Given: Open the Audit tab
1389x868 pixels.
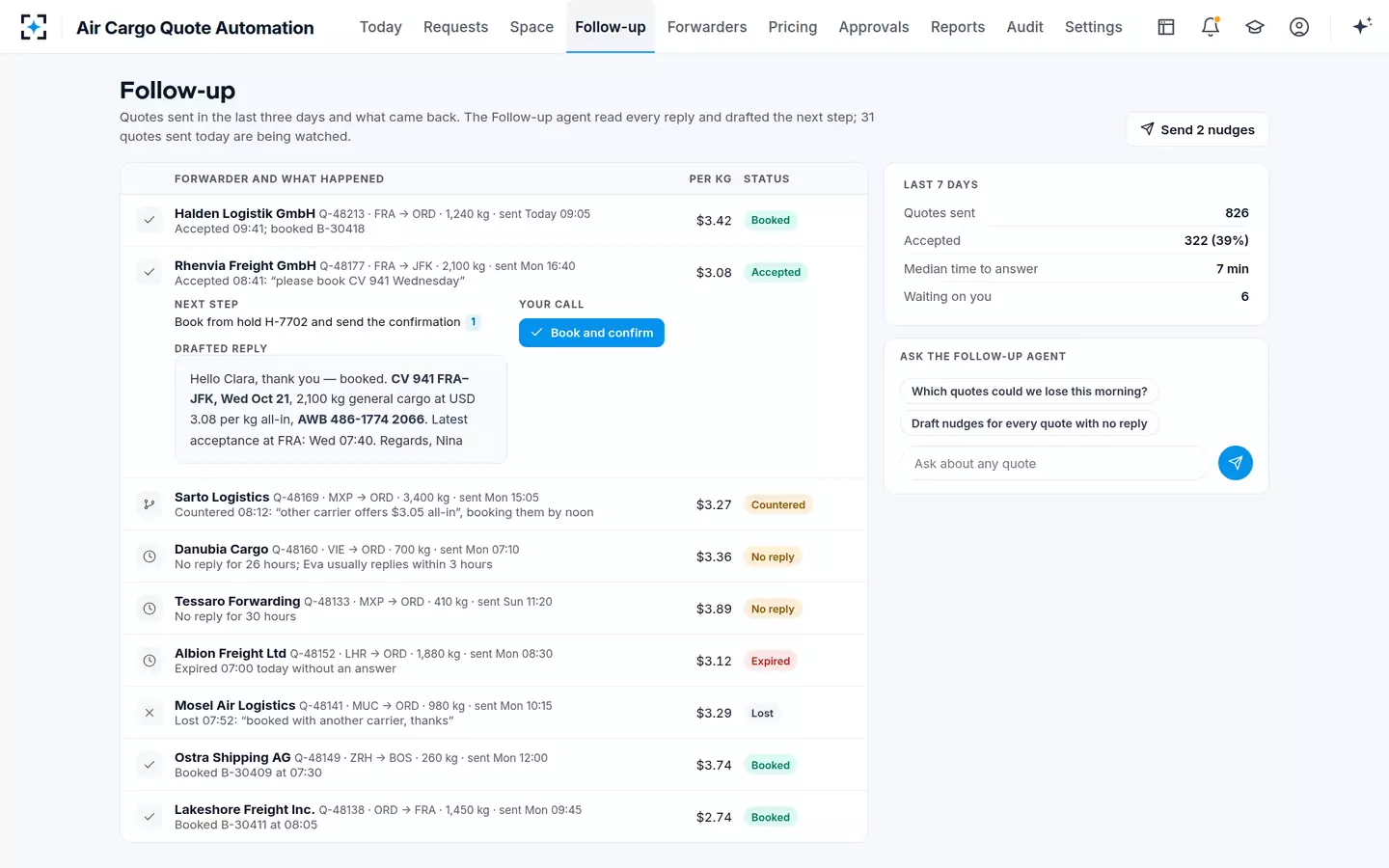Looking at the screenshot, I should click(1024, 27).
